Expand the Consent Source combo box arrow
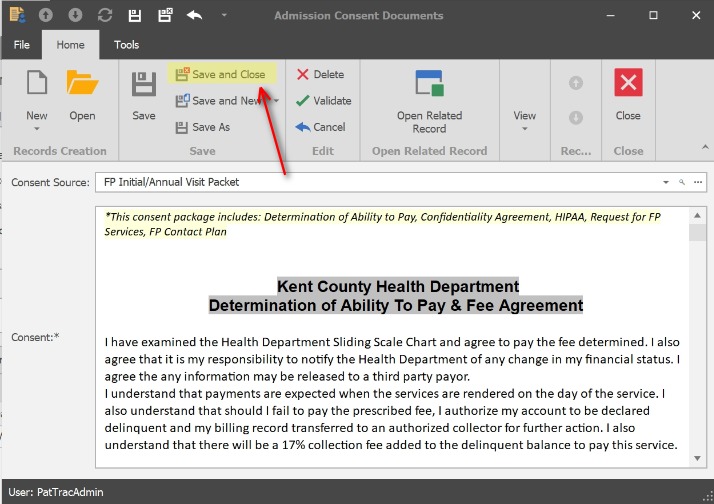This screenshot has height=504, width=714. [666, 182]
